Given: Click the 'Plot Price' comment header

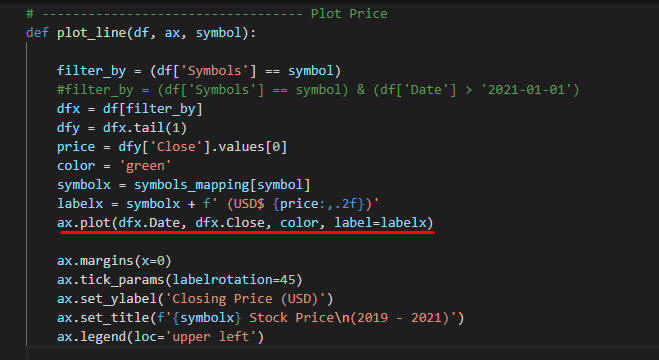Looking at the screenshot, I should click(349, 14).
